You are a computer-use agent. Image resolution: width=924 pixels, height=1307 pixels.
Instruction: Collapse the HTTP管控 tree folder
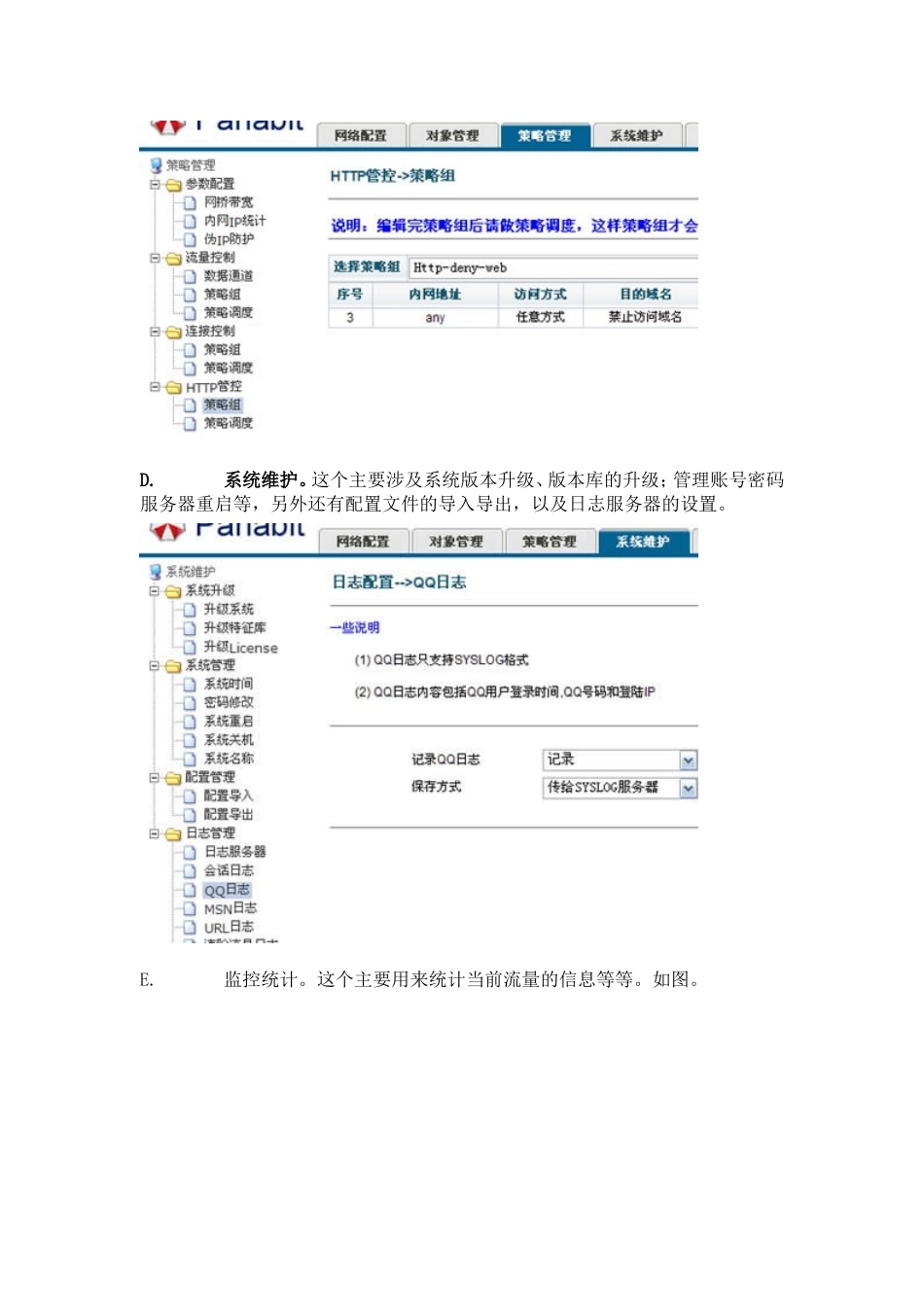coord(155,387)
